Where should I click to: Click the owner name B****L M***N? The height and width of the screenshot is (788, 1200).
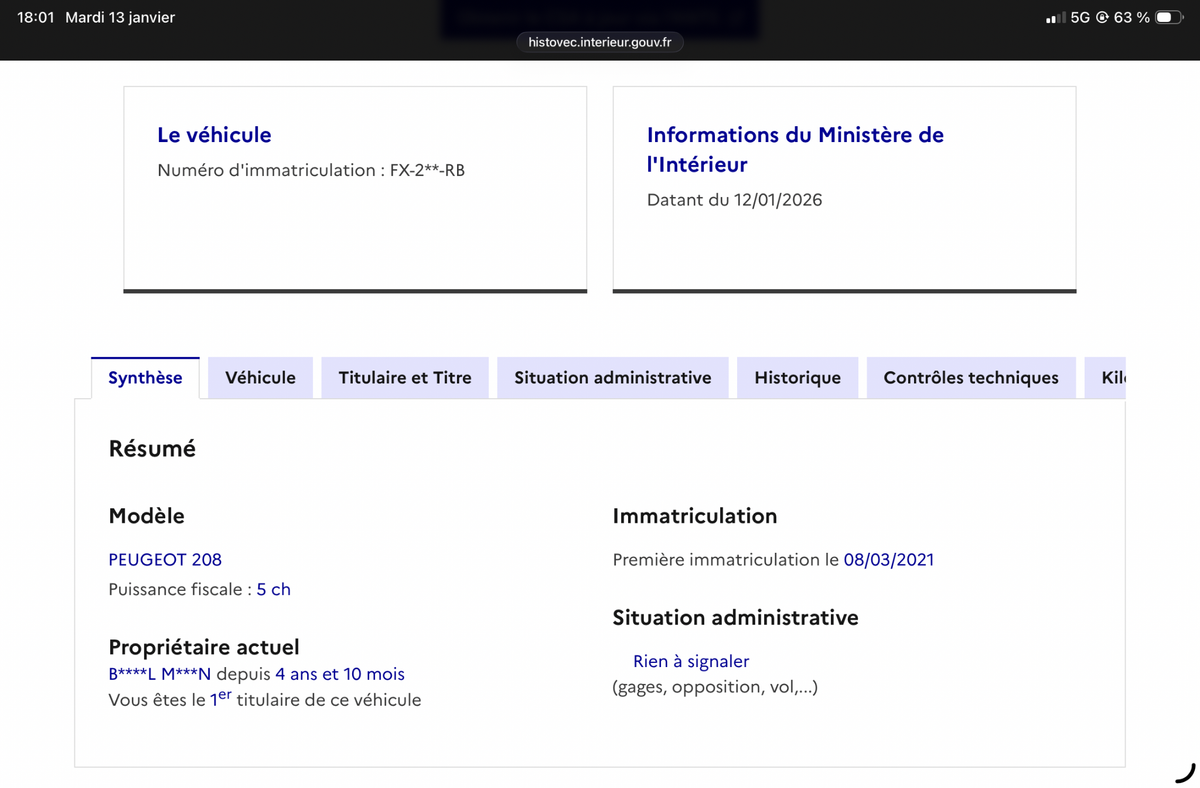coord(160,674)
